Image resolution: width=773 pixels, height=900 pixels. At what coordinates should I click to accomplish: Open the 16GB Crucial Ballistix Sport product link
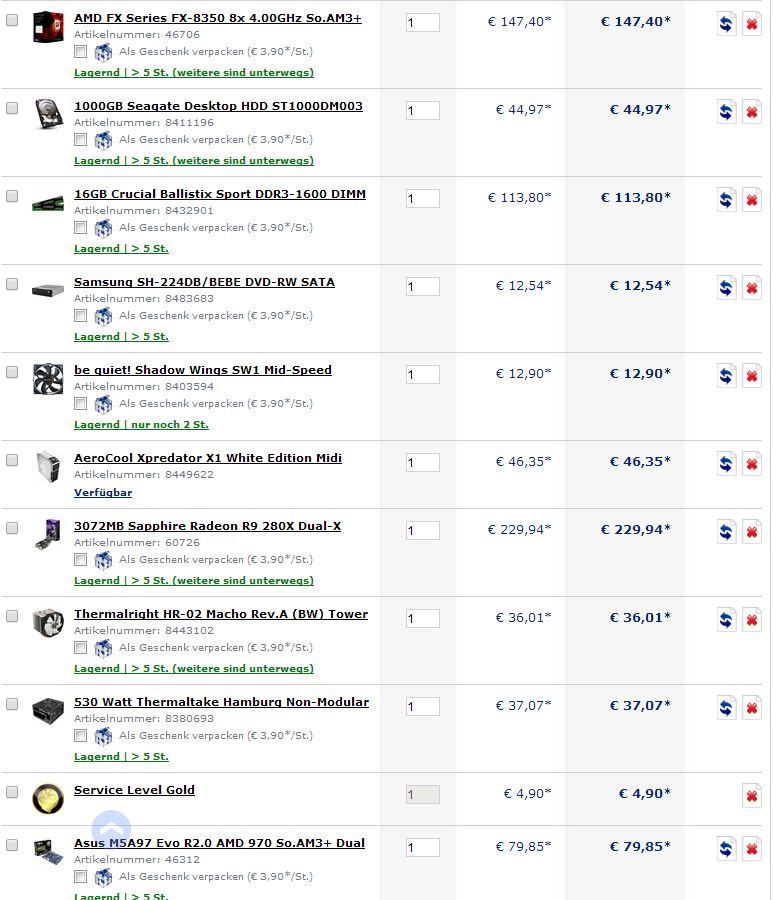220,194
